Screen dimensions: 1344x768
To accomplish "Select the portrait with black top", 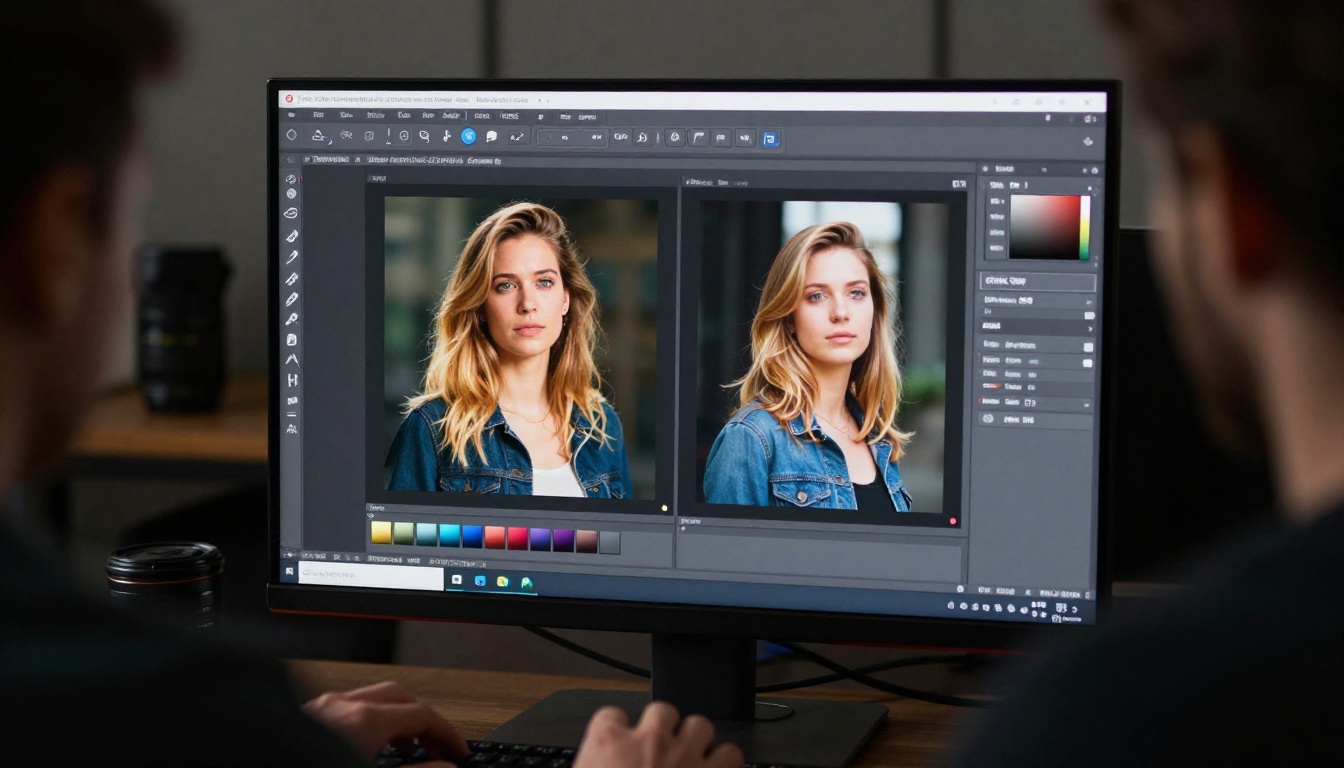I will [823, 357].
